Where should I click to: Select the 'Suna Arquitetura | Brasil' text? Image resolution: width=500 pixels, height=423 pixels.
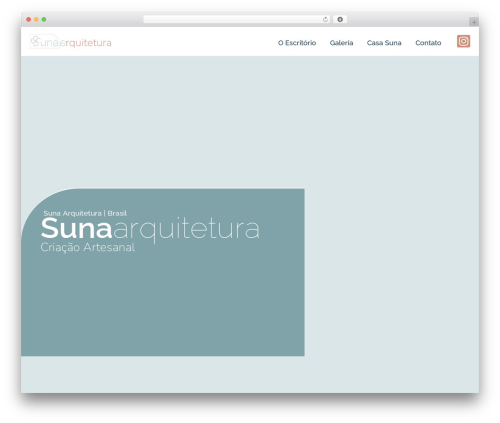tap(85, 213)
